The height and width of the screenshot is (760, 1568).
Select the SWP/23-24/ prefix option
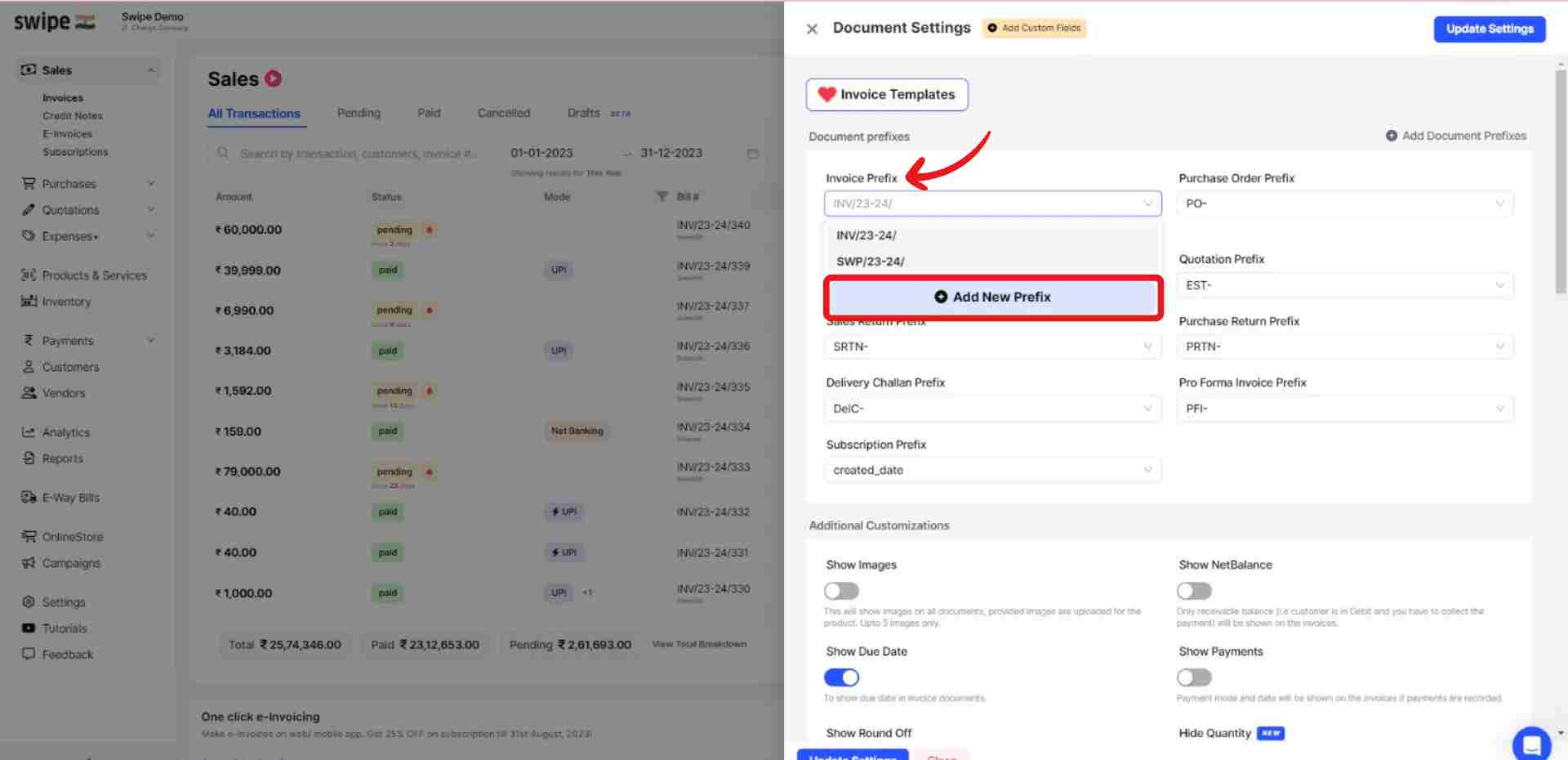pyautogui.click(x=993, y=262)
